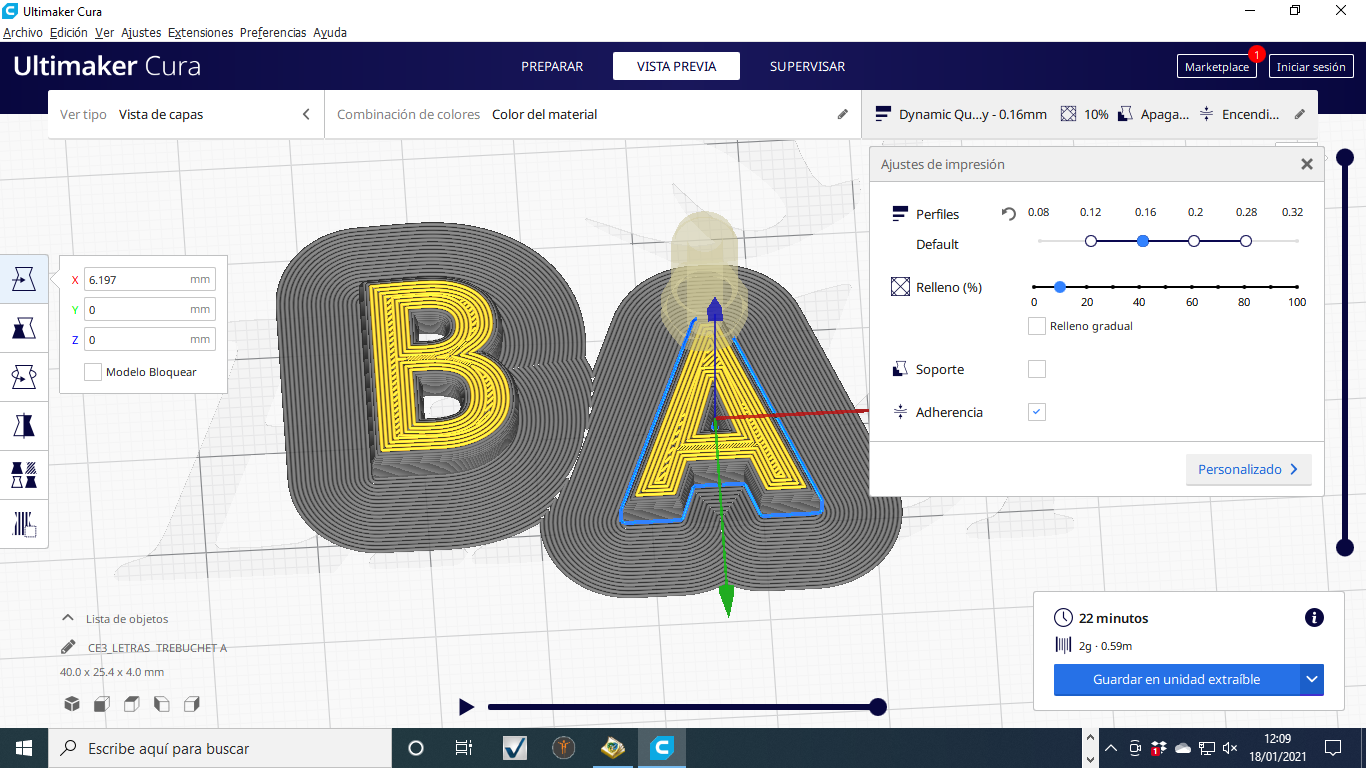The width and height of the screenshot is (1366, 768).
Task: Check the Modelo Bloquear option
Action: [92, 371]
